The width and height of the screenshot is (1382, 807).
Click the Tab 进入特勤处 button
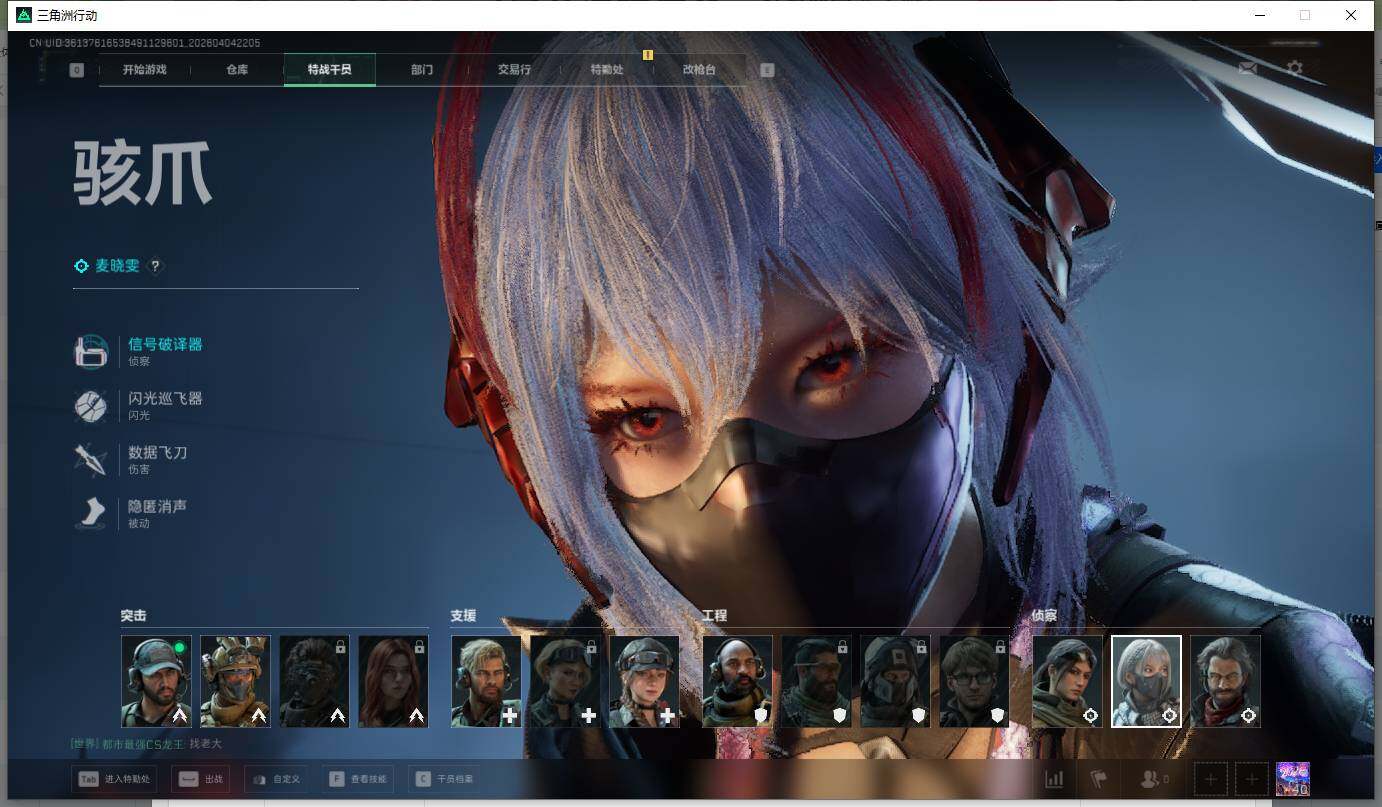coord(114,779)
